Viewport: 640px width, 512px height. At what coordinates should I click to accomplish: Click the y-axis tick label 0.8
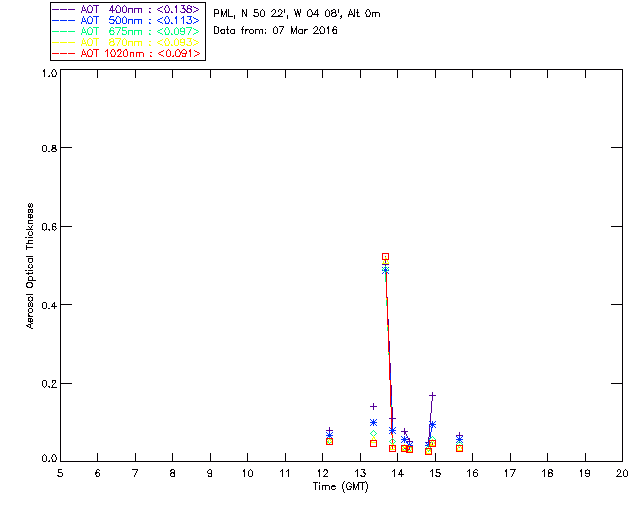[49, 148]
